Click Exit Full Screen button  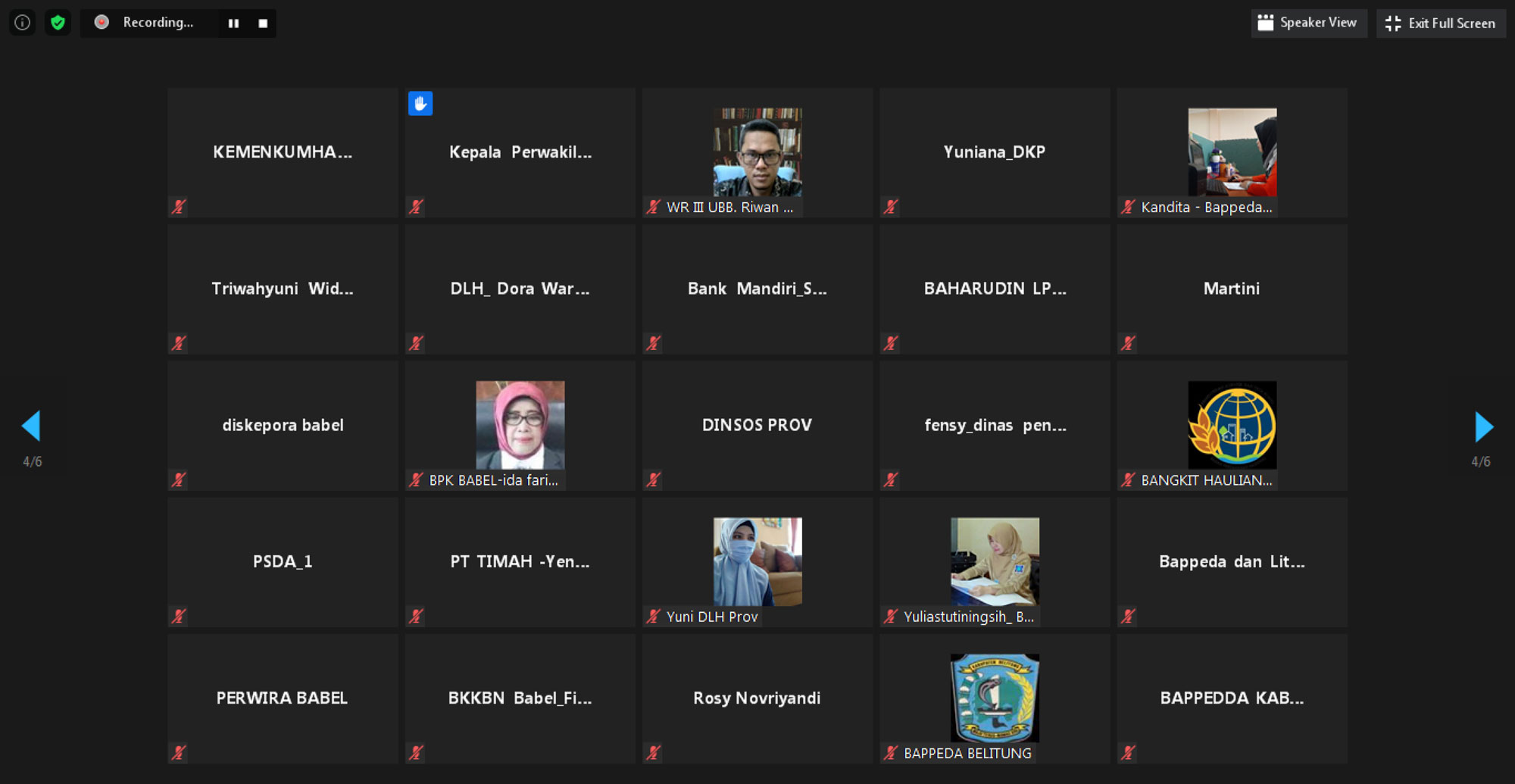click(x=1441, y=23)
